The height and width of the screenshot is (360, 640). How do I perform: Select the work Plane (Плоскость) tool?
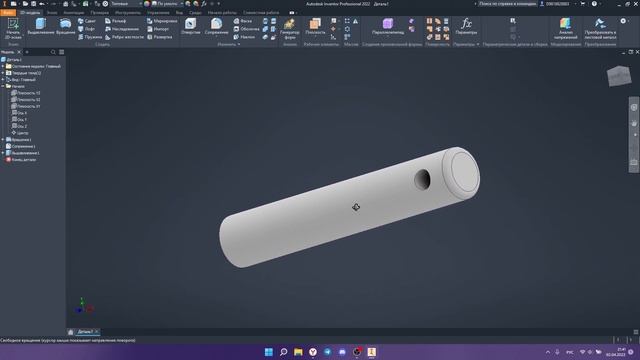tap(315, 27)
